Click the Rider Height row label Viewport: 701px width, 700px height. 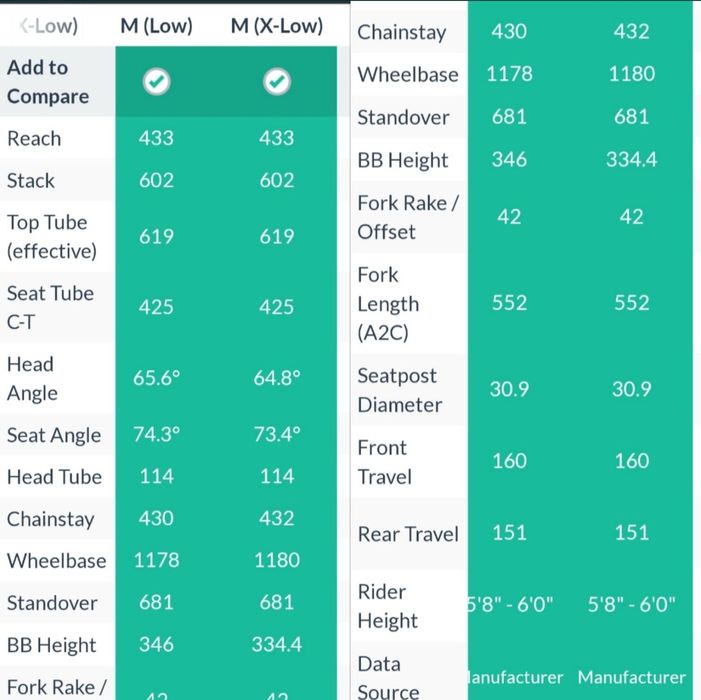tap(386, 606)
